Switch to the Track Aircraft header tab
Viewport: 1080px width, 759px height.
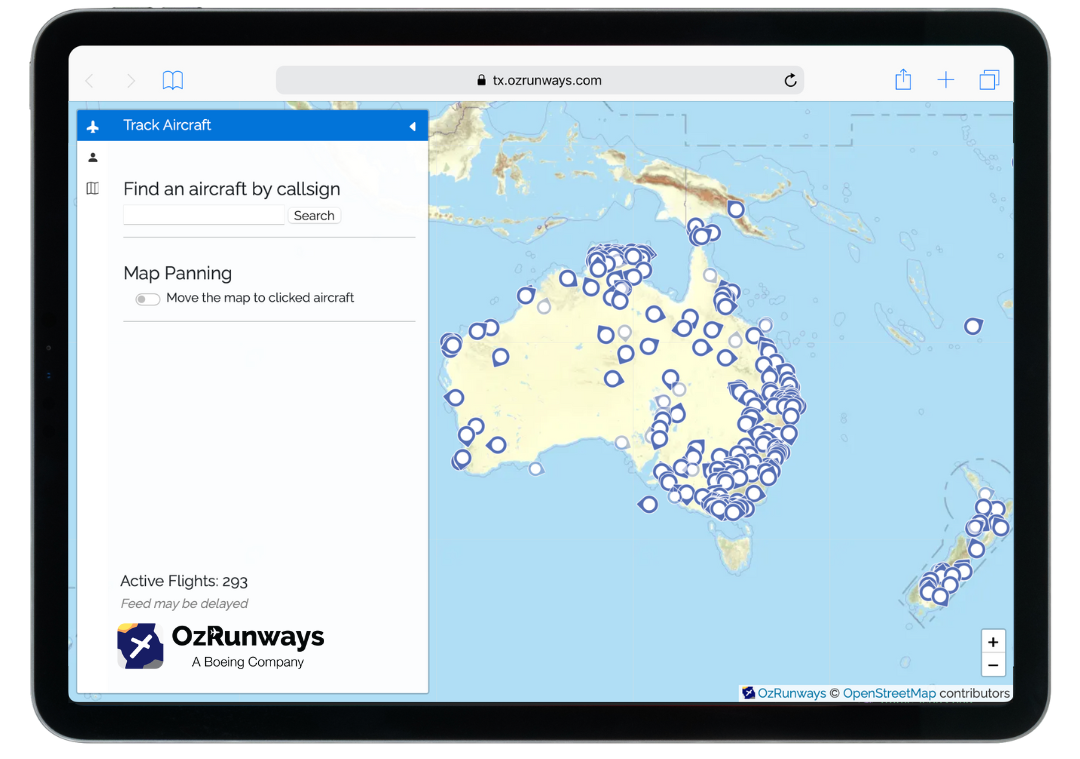(166, 125)
